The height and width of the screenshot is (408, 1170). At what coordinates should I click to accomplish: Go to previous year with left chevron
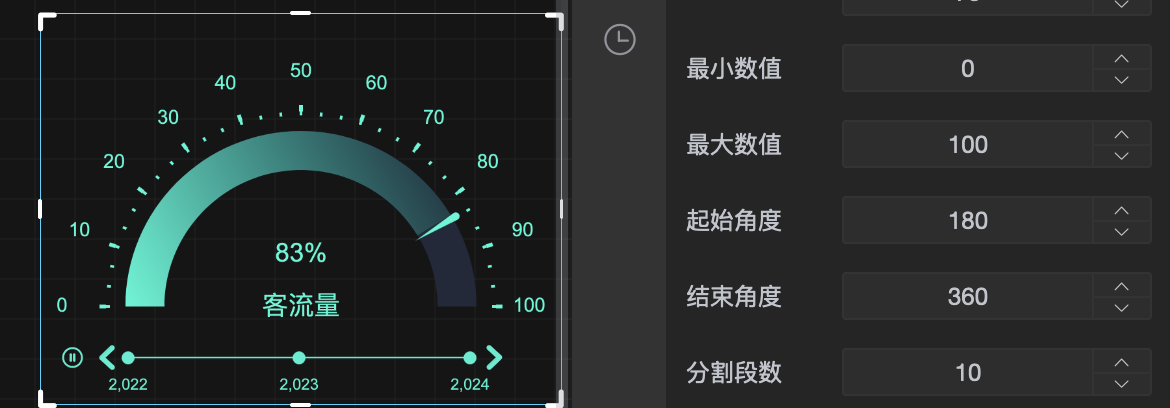click(107, 358)
